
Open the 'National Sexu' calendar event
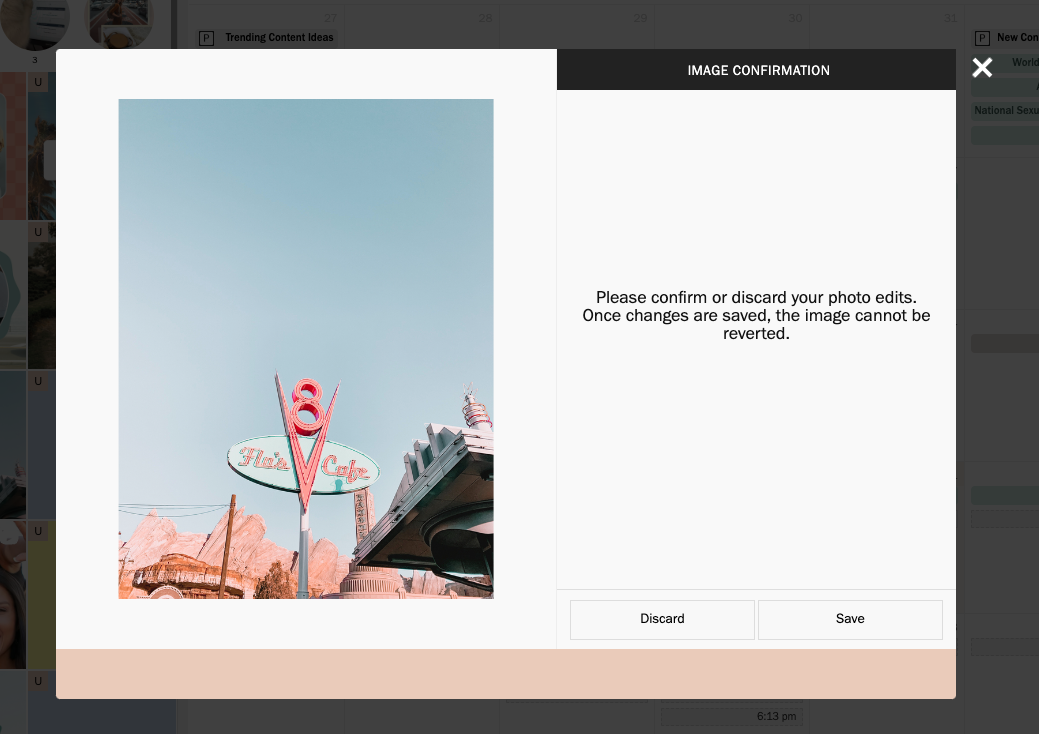click(1006, 111)
